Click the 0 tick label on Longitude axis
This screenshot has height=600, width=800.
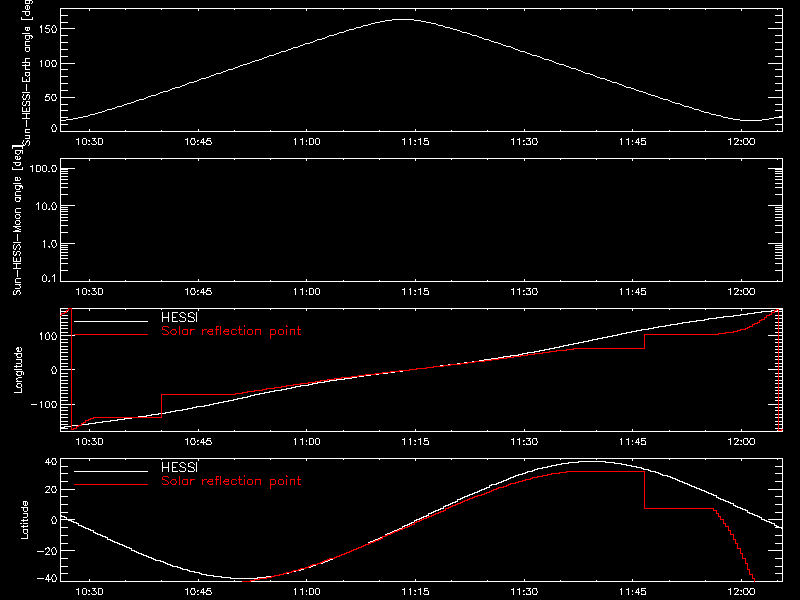[x=55, y=370]
